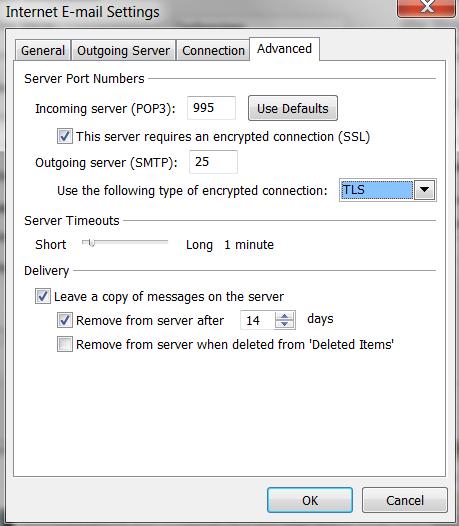Viewport: 459px width, 526px height.
Task: Confirm settings with the OK button
Action: click(x=310, y=500)
